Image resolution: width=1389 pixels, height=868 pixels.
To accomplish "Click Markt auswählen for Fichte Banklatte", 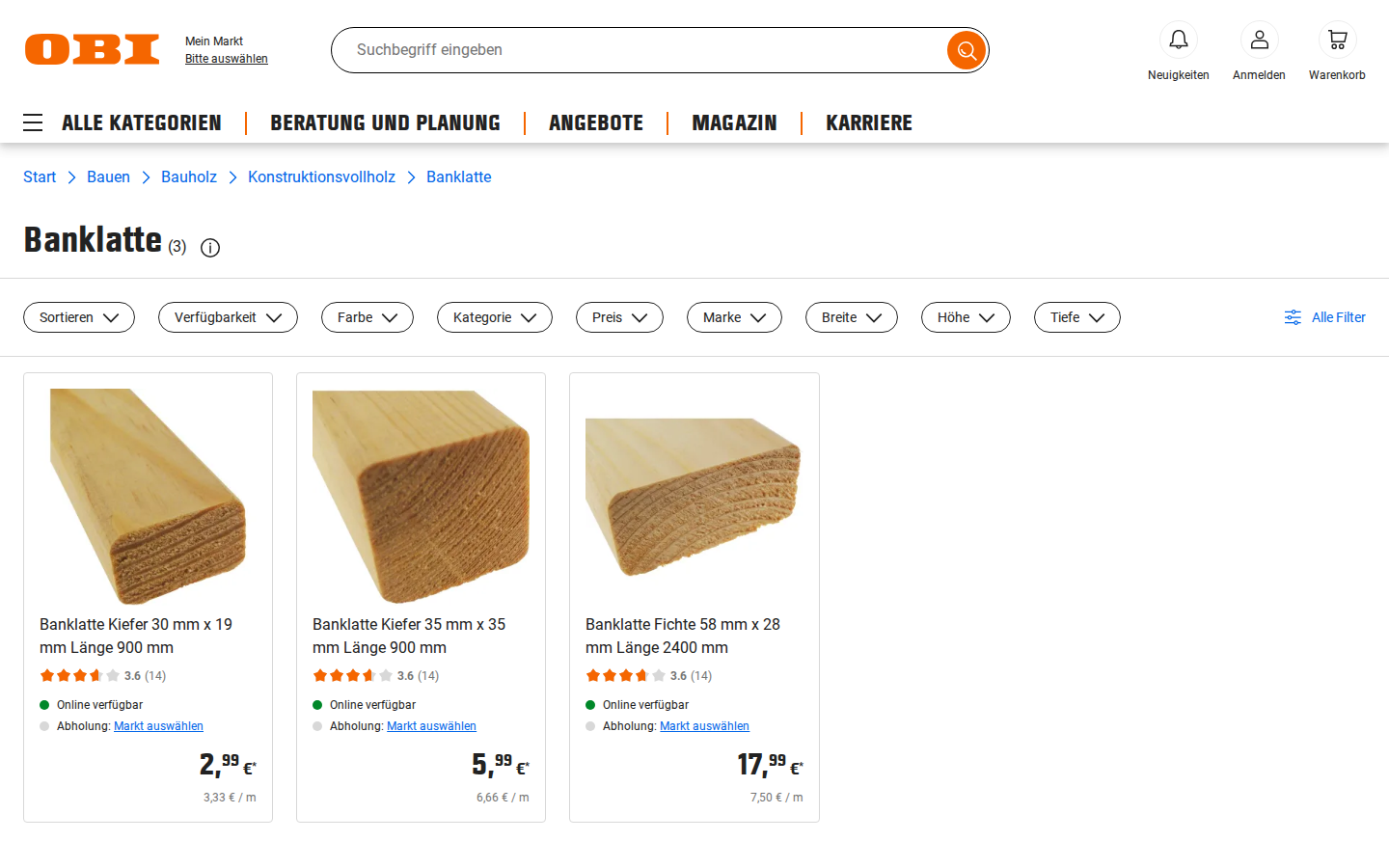I will [x=704, y=726].
